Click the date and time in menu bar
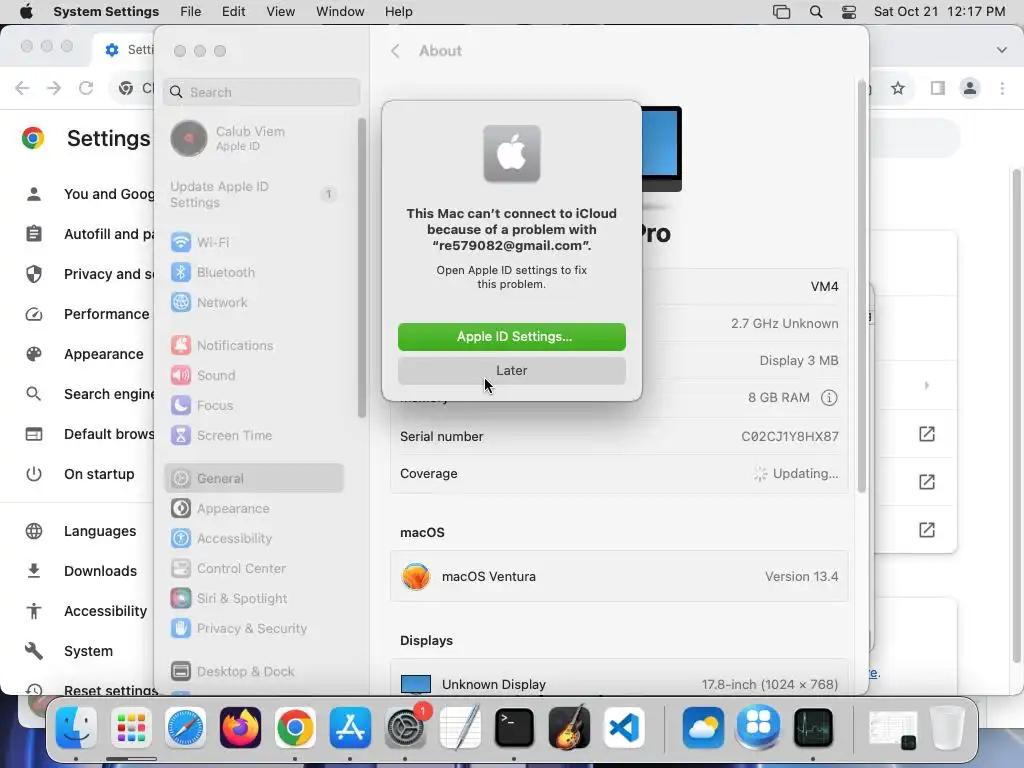The height and width of the screenshot is (768, 1024). (939, 12)
